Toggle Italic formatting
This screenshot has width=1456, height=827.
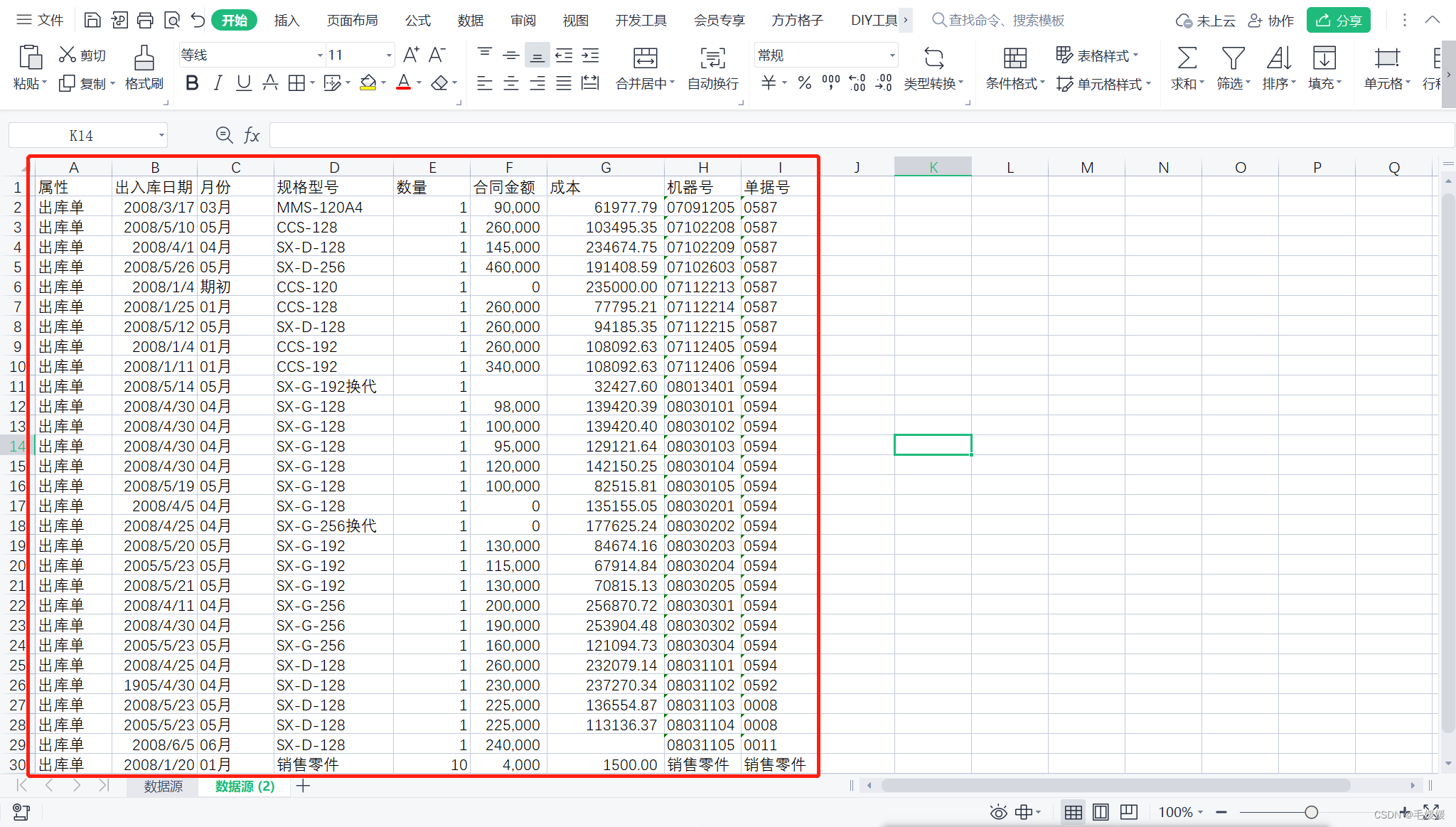[x=218, y=83]
